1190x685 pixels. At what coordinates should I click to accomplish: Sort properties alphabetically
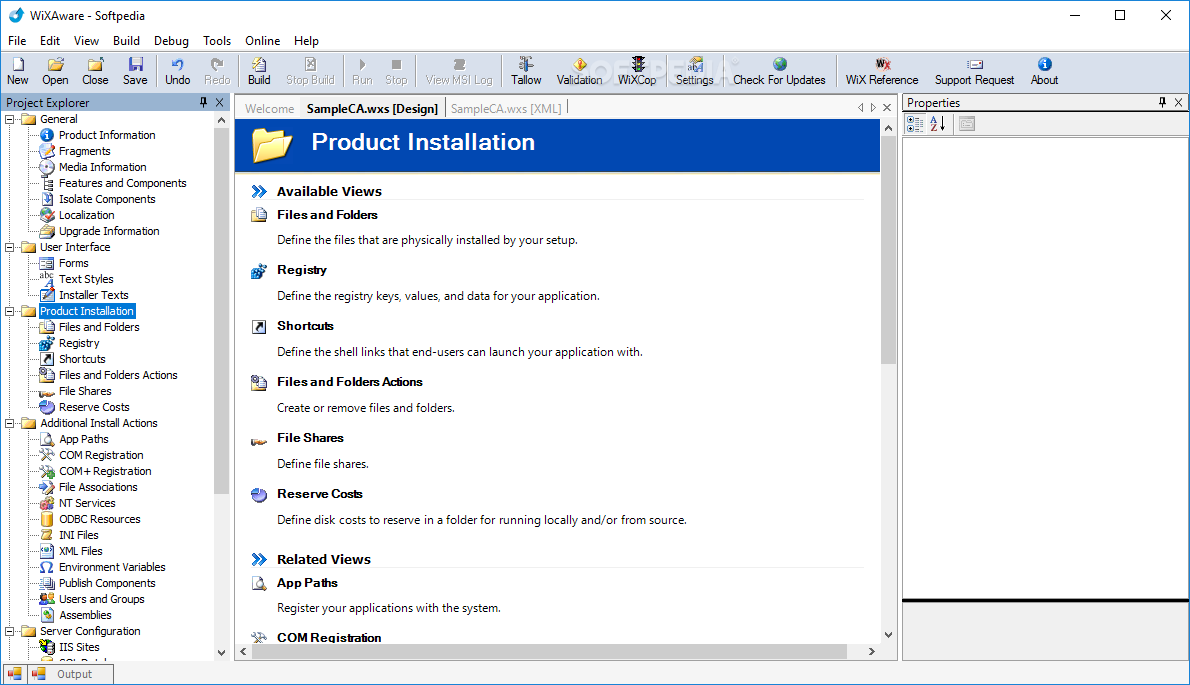point(937,124)
